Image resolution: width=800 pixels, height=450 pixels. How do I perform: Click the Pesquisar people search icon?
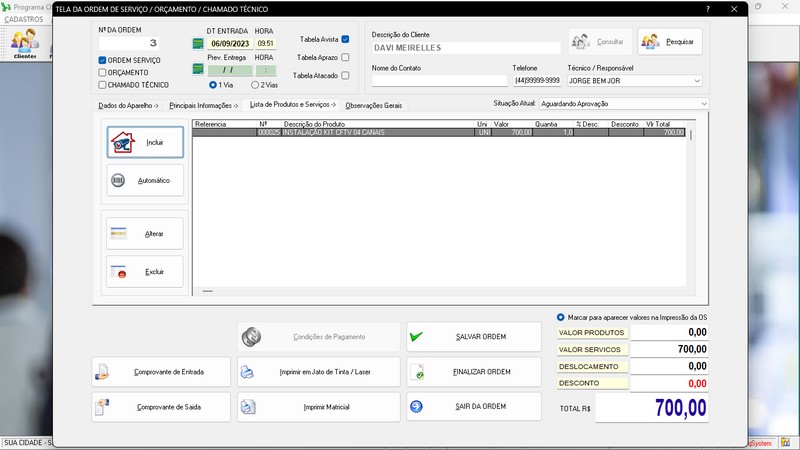[650, 41]
